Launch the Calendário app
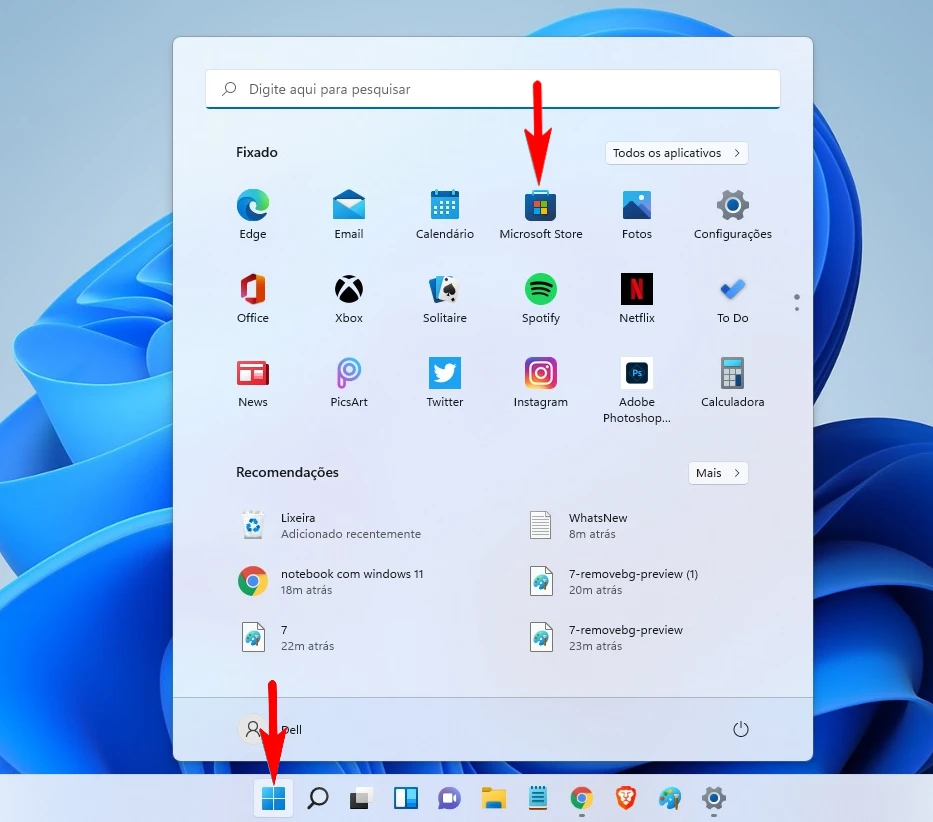The image size is (933, 822). (444, 214)
